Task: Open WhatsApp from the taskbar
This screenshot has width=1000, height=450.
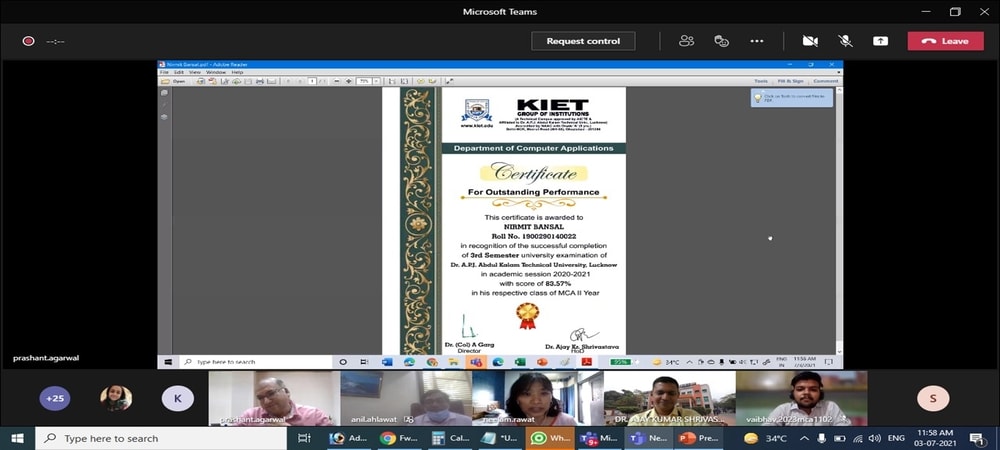Action: [x=551, y=438]
